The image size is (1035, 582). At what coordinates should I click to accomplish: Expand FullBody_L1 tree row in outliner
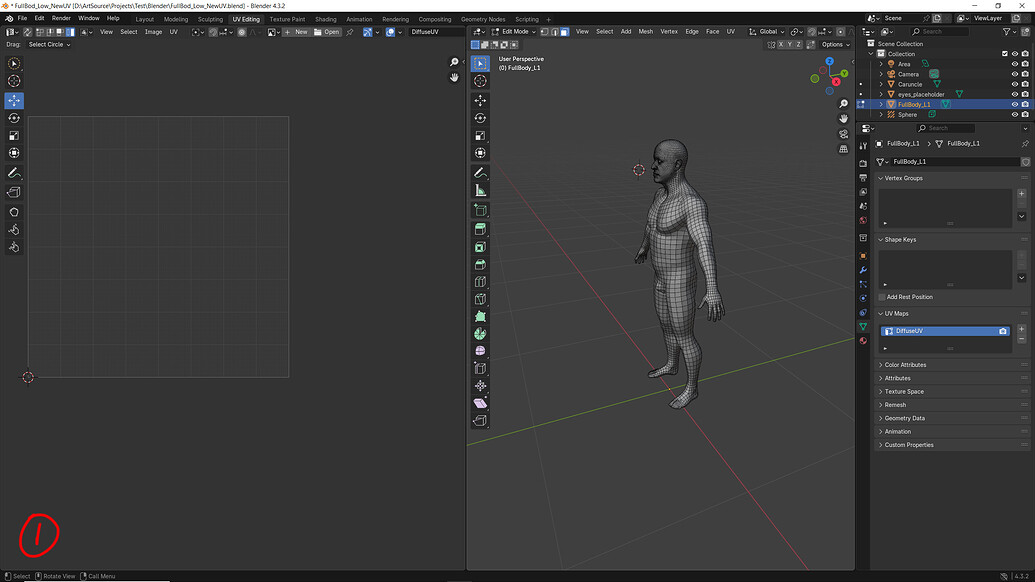click(881, 104)
